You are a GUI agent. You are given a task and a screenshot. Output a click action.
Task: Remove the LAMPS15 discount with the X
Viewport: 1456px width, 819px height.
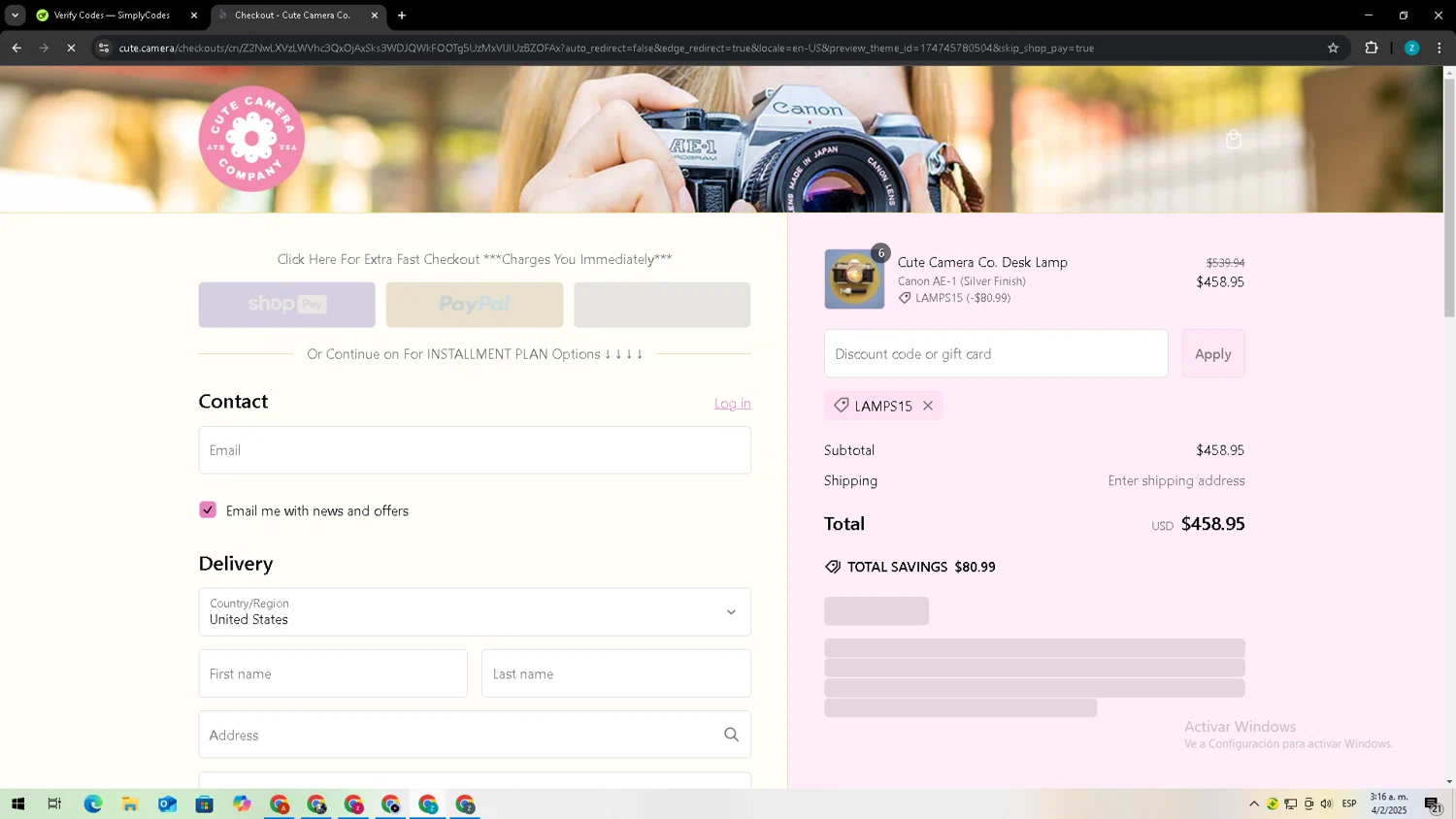tap(928, 406)
